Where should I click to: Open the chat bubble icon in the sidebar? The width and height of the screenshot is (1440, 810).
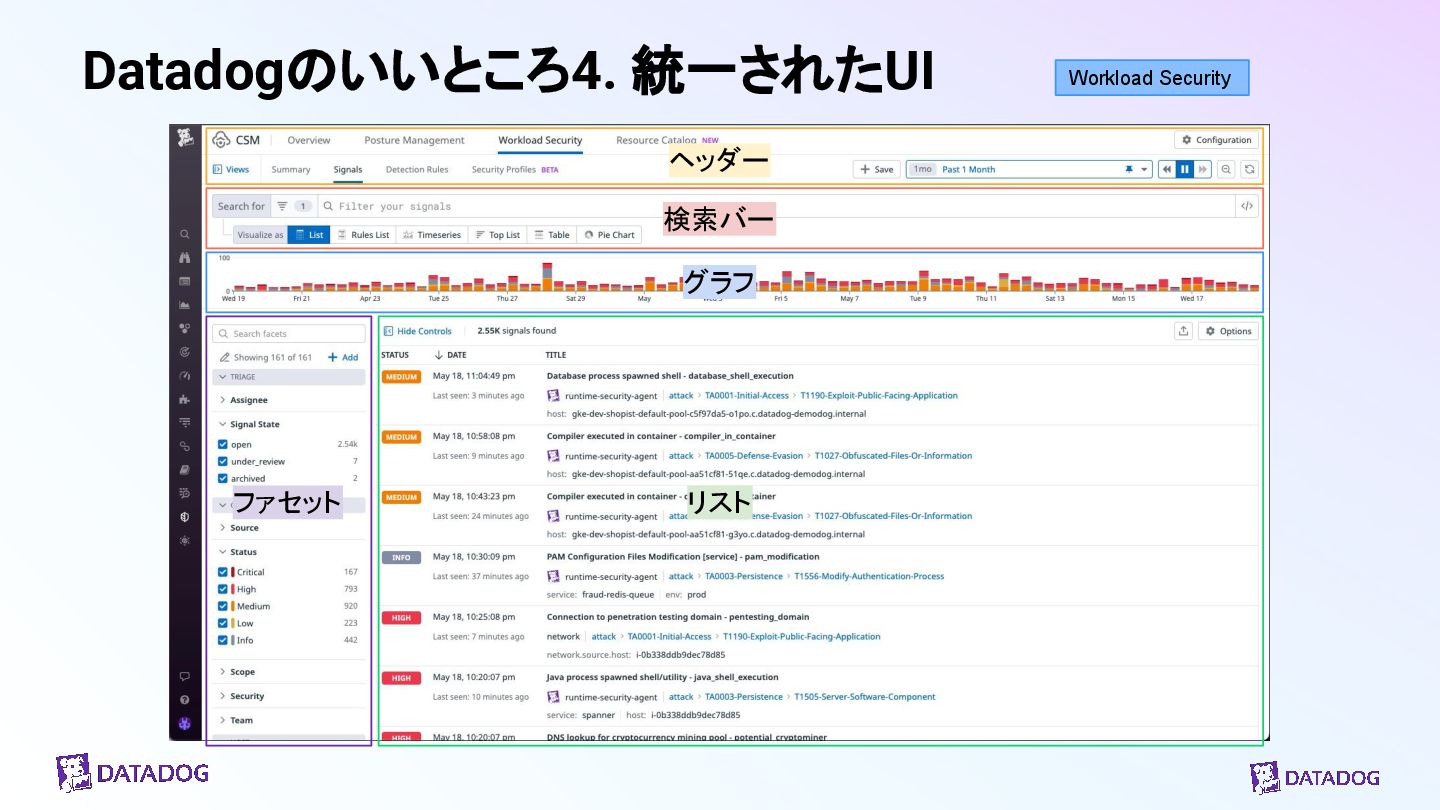pos(185,677)
